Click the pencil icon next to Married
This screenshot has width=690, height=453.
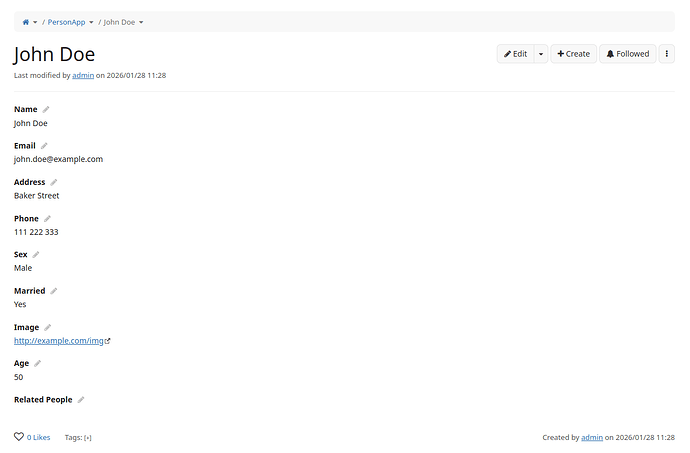coord(54,291)
